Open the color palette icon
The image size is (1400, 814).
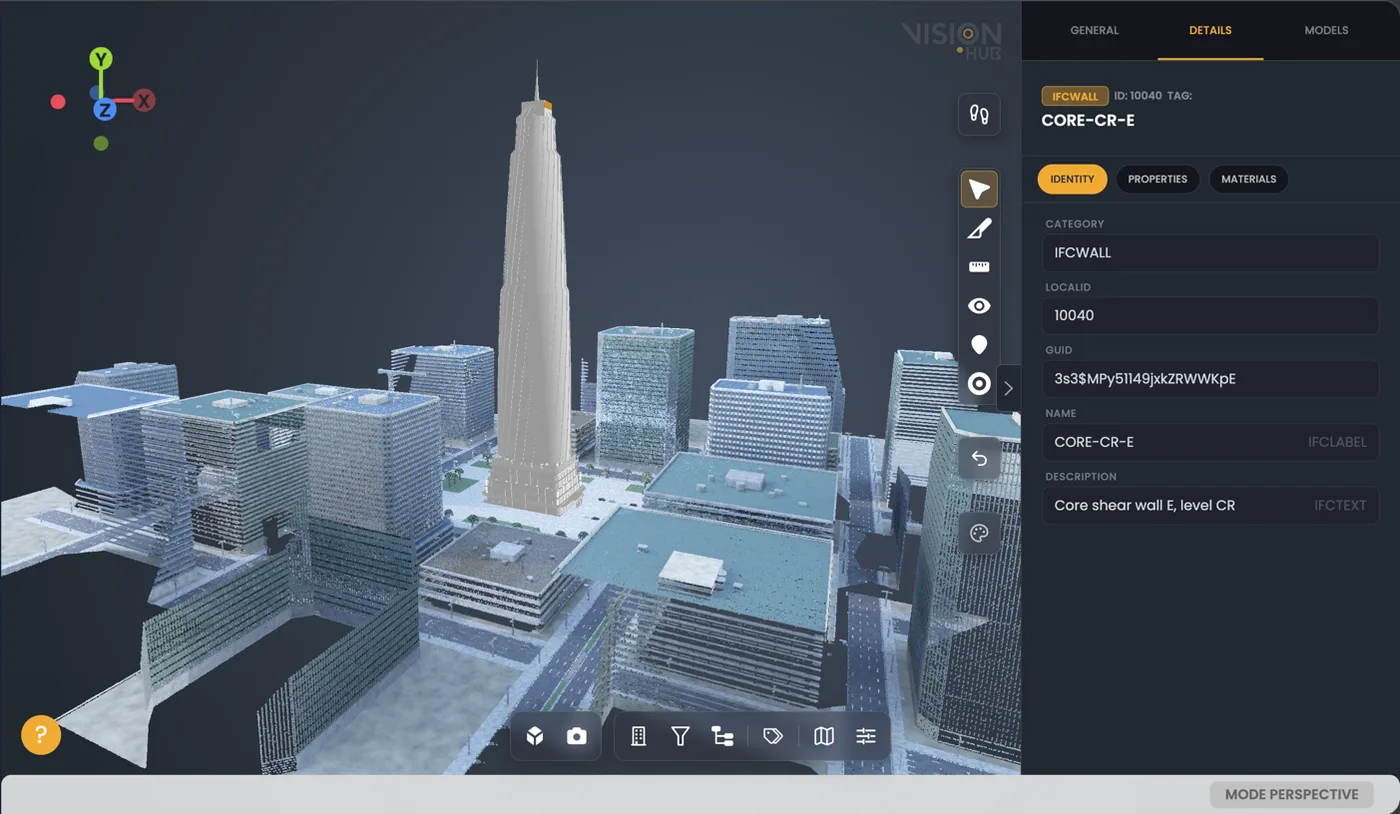tap(979, 533)
